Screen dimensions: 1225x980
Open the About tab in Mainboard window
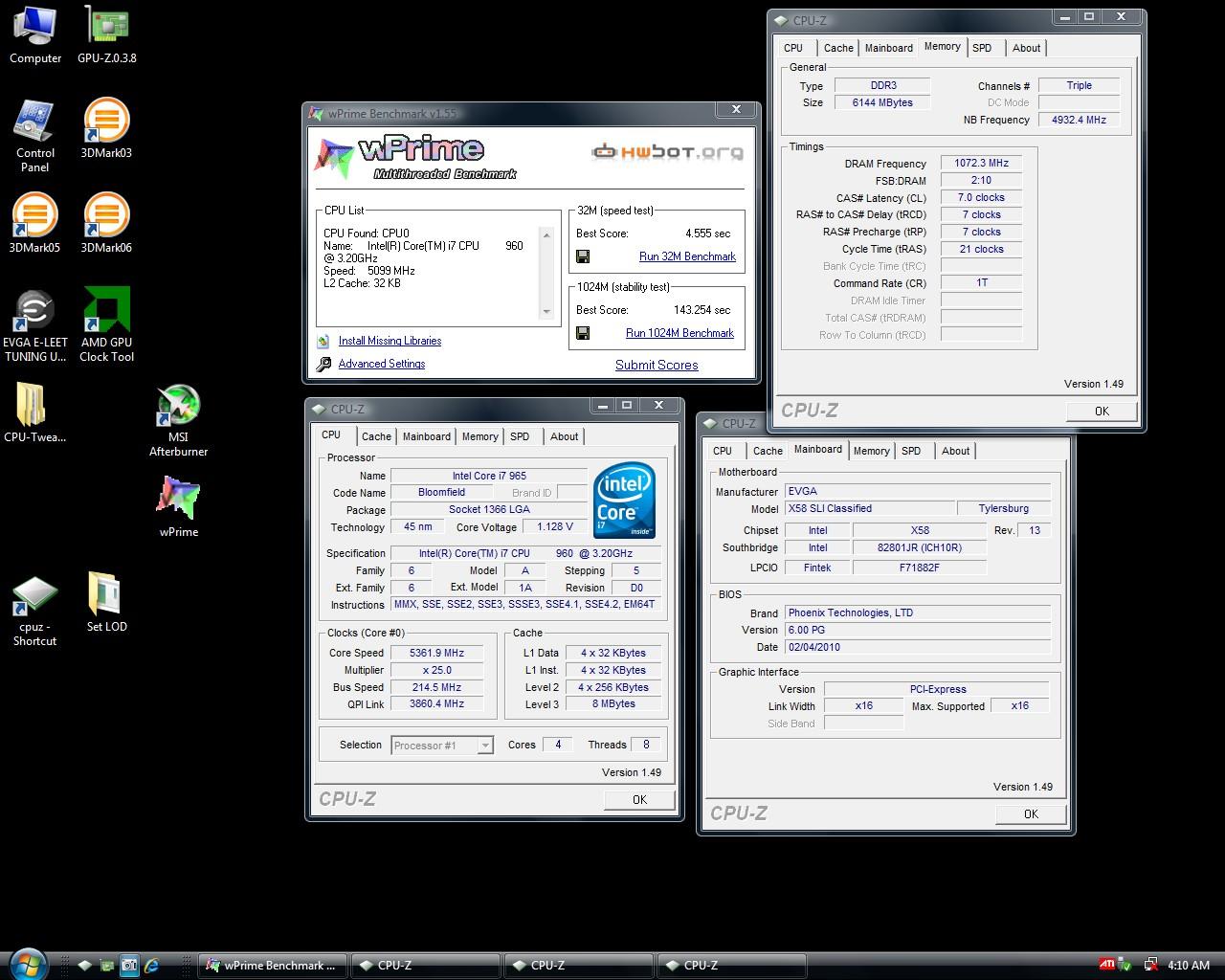[x=955, y=451]
